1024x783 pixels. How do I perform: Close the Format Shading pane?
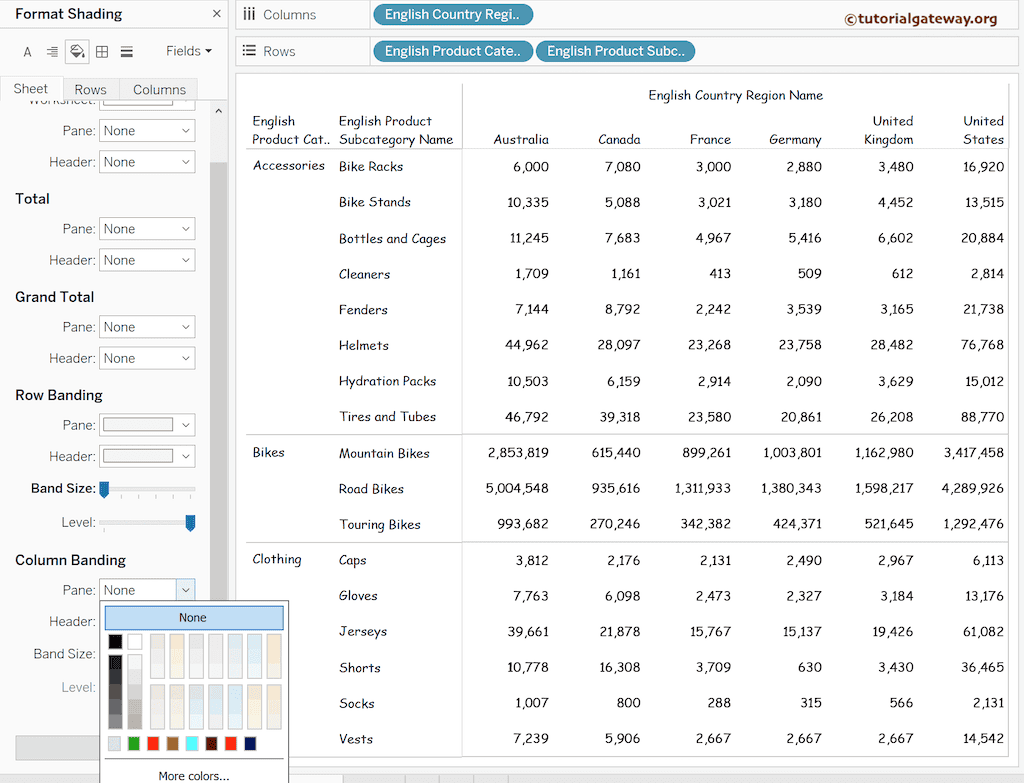pos(216,14)
